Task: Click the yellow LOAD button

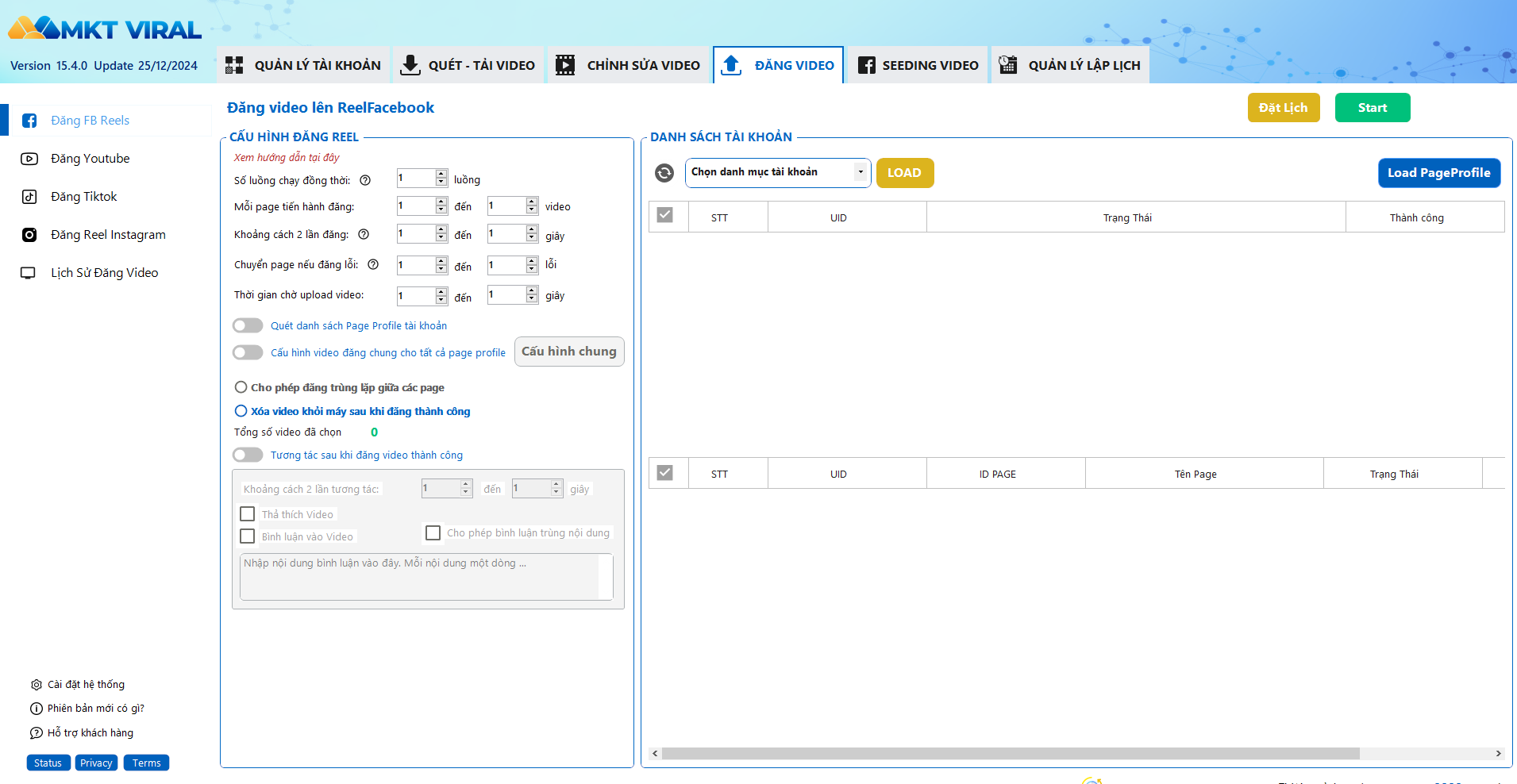Action: [x=905, y=173]
